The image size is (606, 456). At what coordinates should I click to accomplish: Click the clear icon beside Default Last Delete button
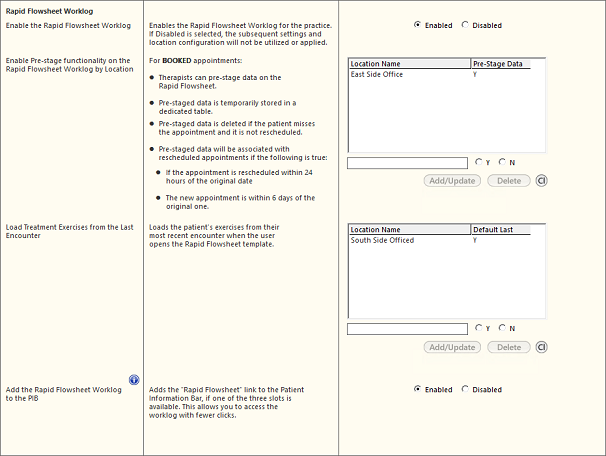tap(541, 347)
